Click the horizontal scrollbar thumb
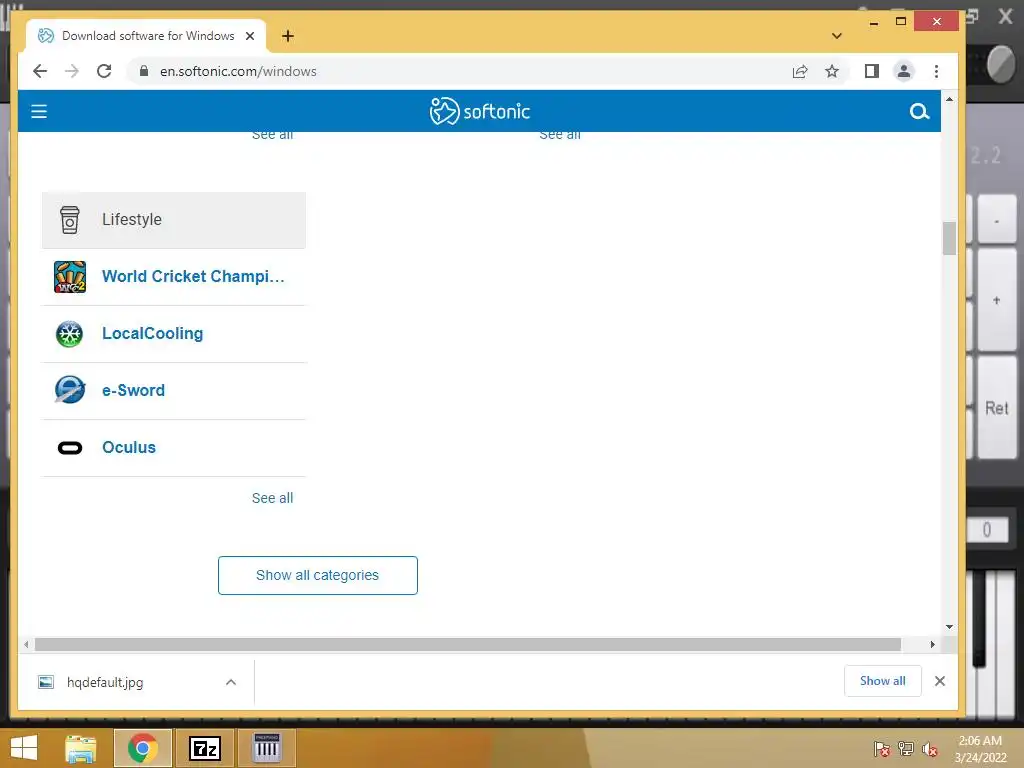This screenshot has width=1024, height=768. click(468, 645)
